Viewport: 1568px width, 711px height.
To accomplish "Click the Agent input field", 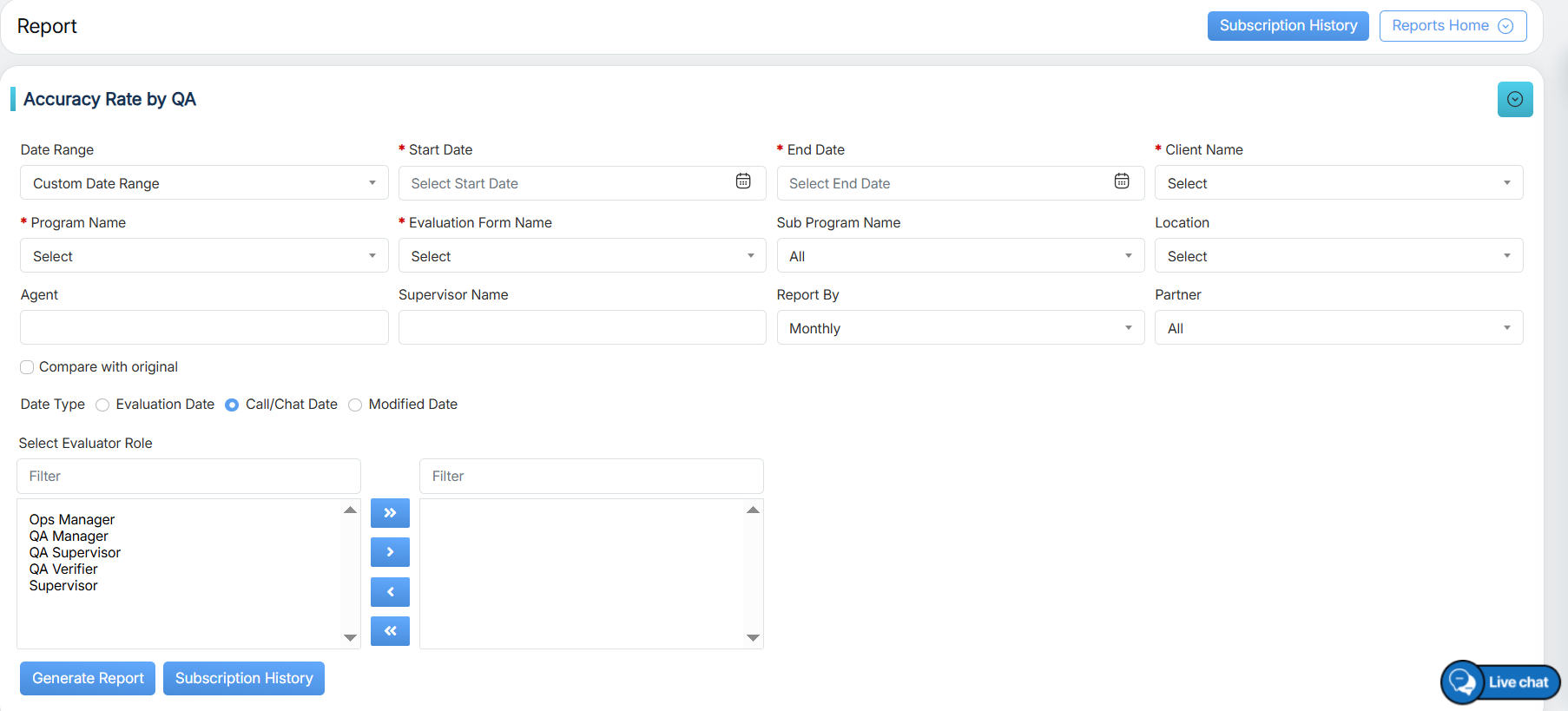I will click(x=203, y=328).
